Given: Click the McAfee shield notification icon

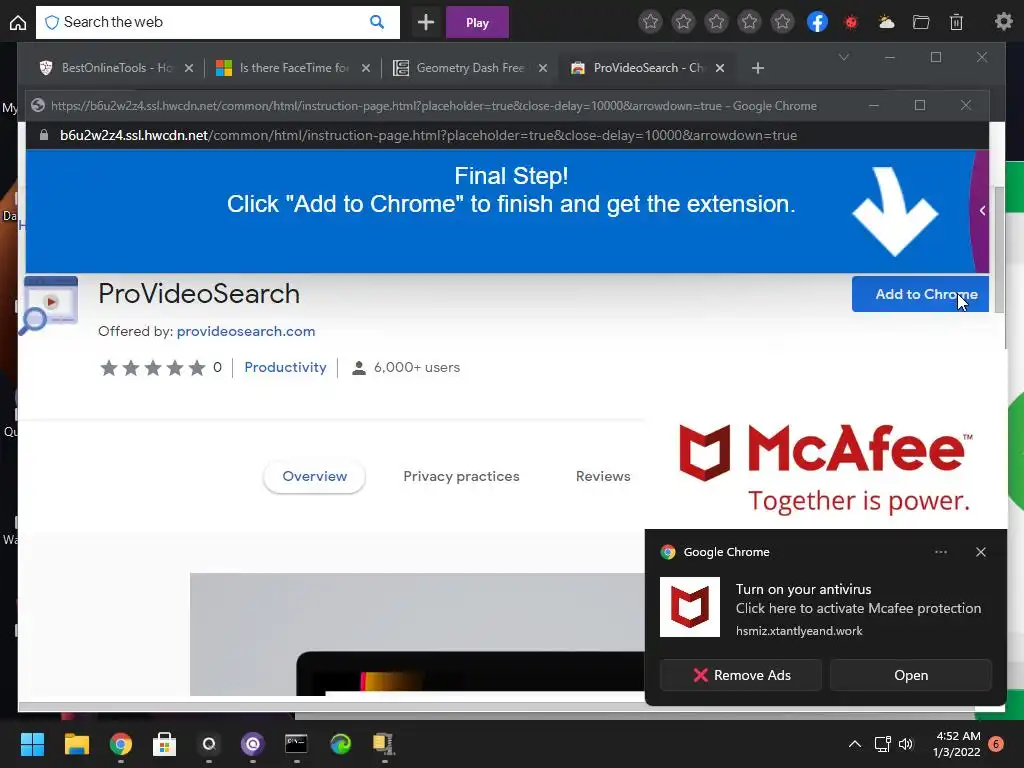Looking at the screenshot, I should point(690,607).
